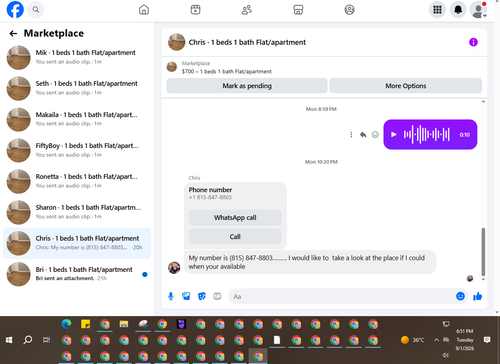Go to the Home feed icon

(144, 10)
